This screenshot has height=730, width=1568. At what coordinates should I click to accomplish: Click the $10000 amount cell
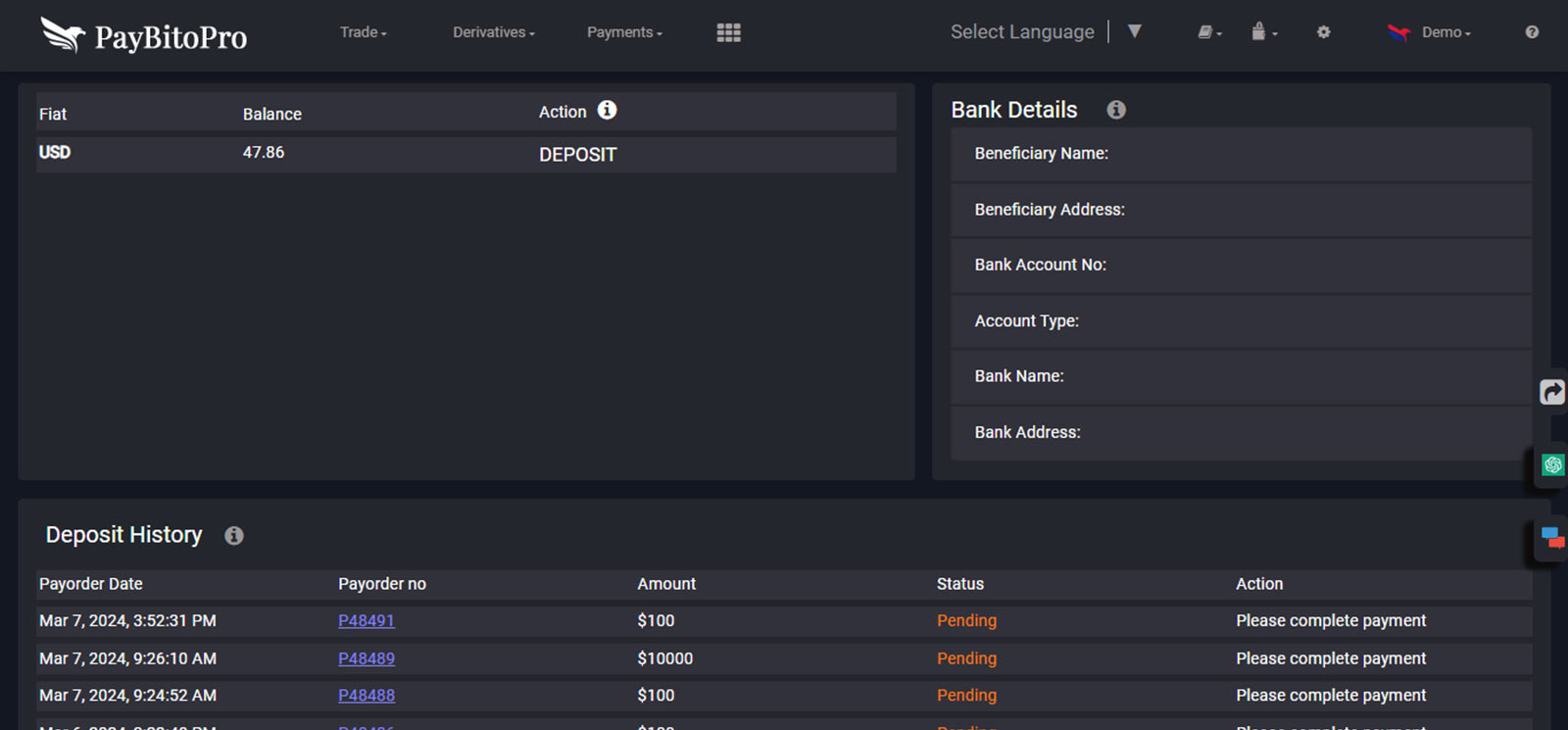click(665, 658)
